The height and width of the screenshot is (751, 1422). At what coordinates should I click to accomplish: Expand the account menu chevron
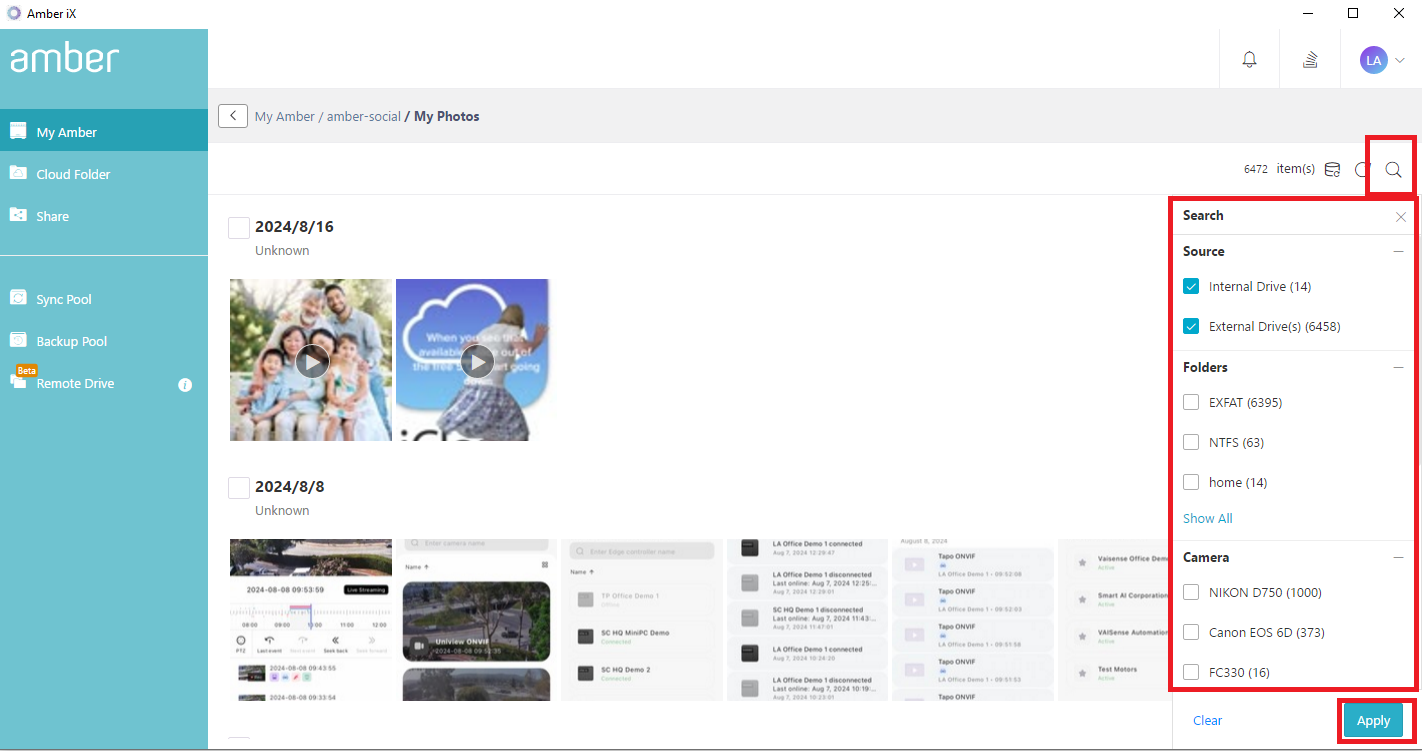(1400, 60)
